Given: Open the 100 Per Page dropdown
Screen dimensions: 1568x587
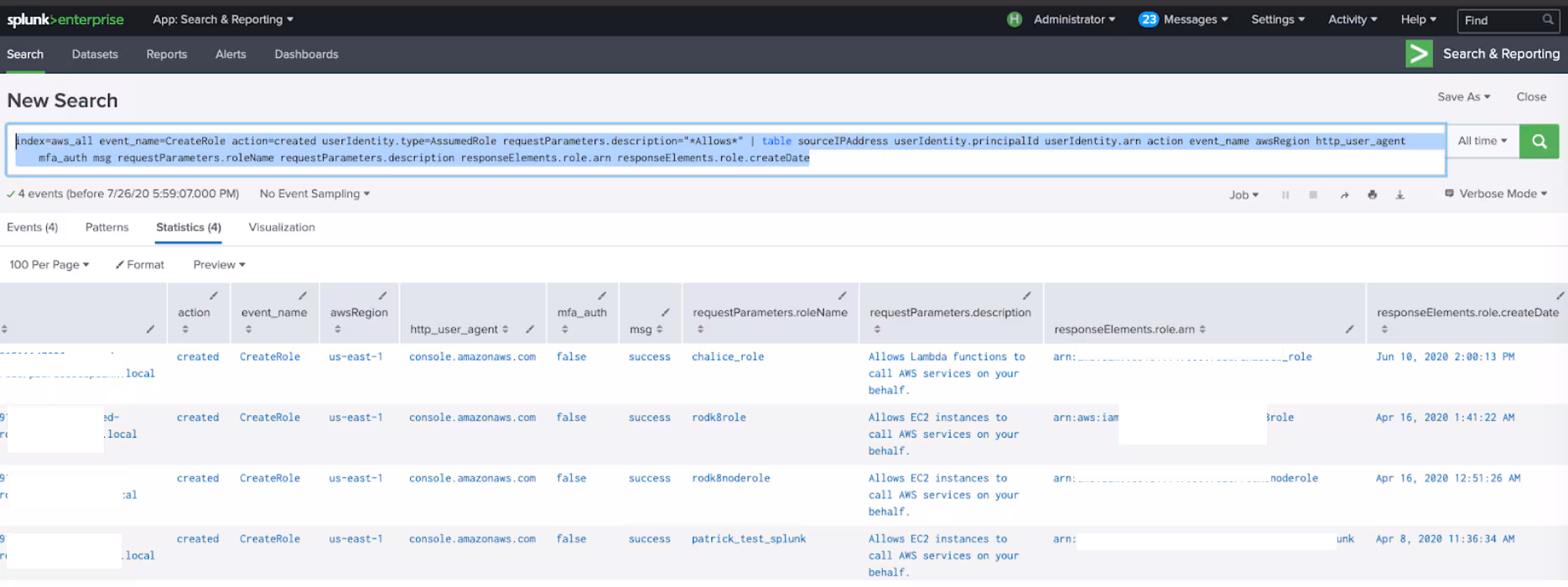Looking at the screenshot, I should (x=49, y=265).
